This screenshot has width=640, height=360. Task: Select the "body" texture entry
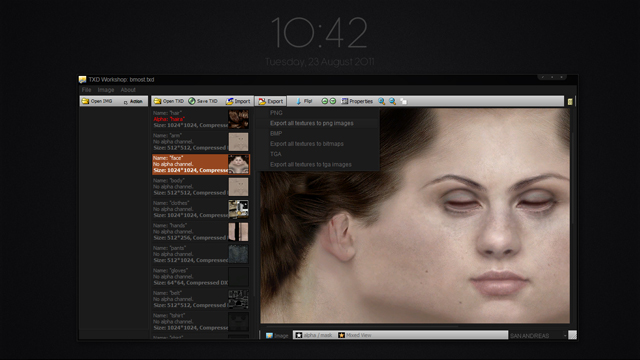pyautogui.click(x=200, y=187)
